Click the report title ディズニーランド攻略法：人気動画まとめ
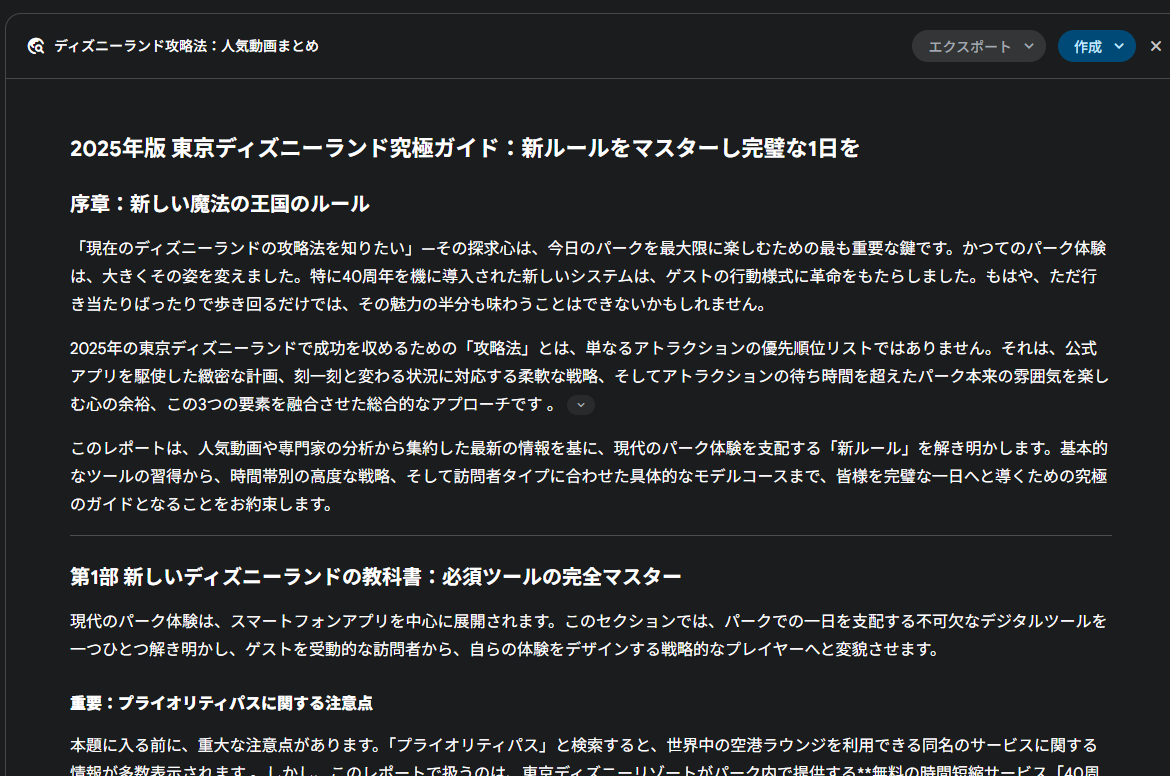1170x776 pixels. click(x=187, y=46)
